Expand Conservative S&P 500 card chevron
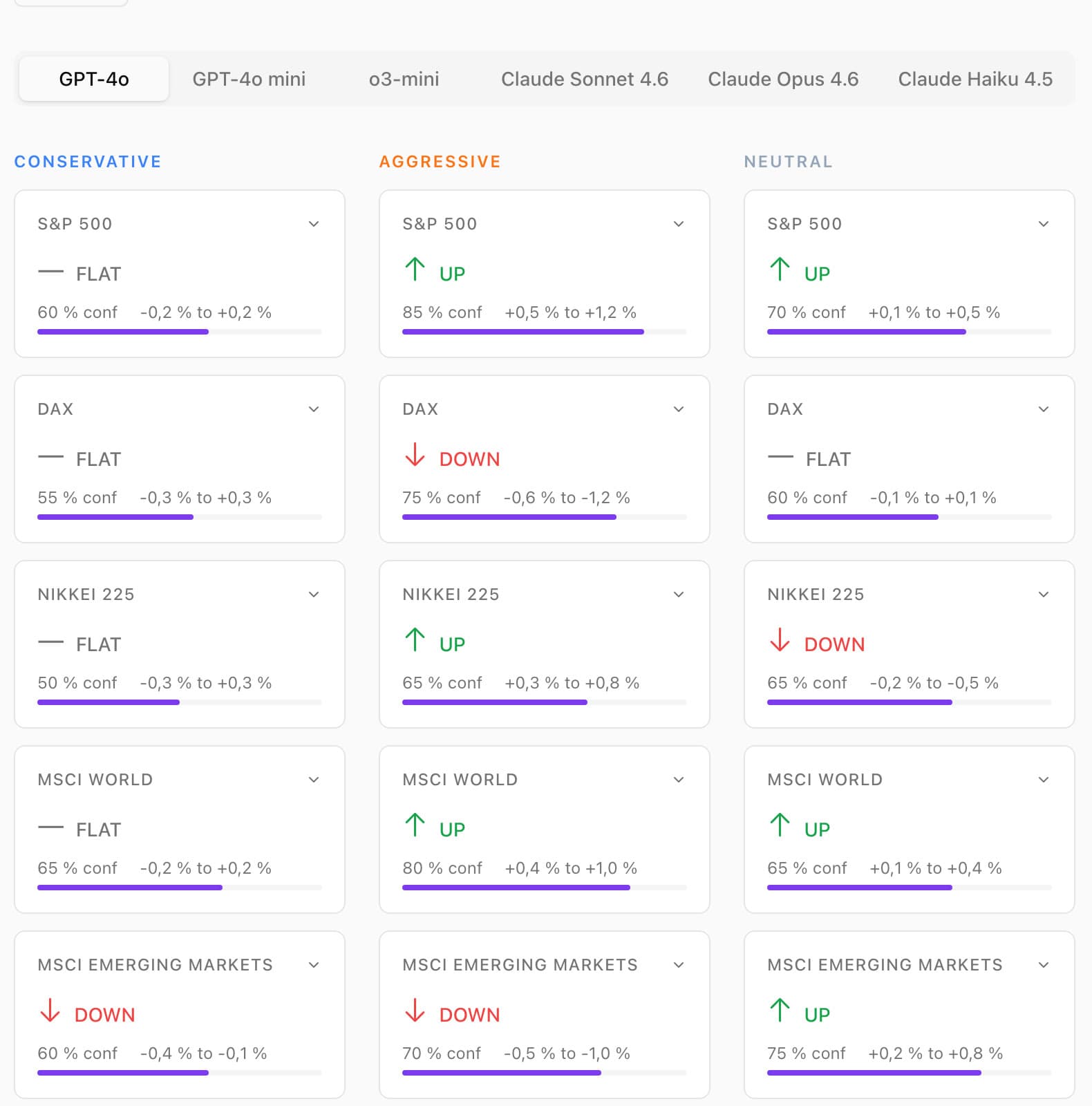Screen dimensions: 1092x1106 [x=314, y=224]
